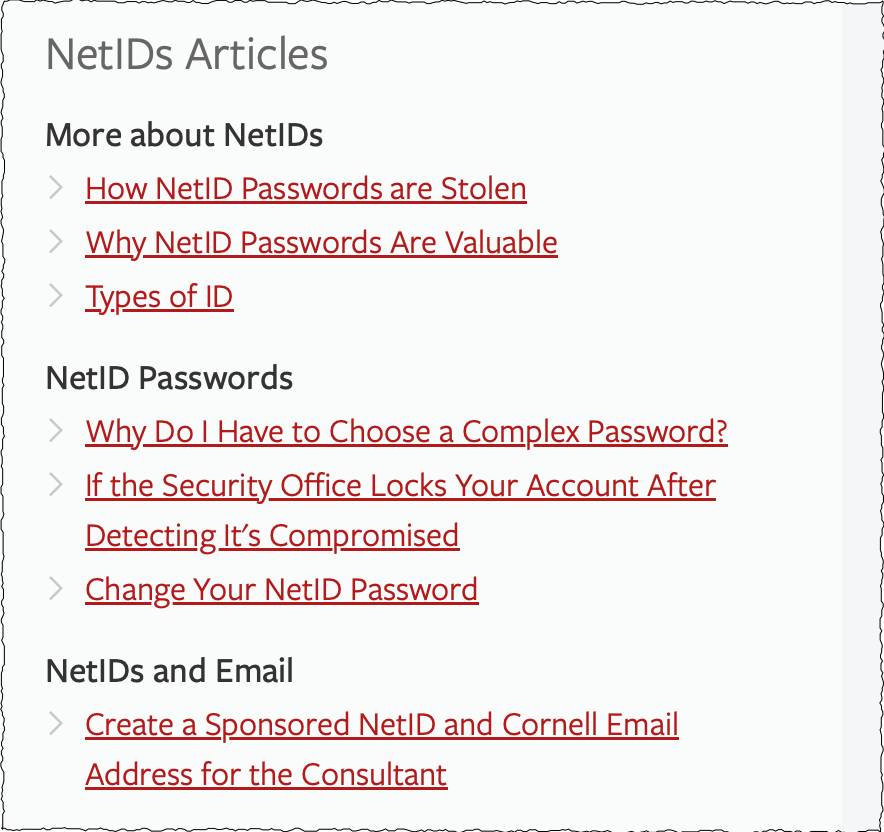Screen dimensions: 884x832
Task: Click the Detecting It's Compromised link line
Action: point(272,536)
